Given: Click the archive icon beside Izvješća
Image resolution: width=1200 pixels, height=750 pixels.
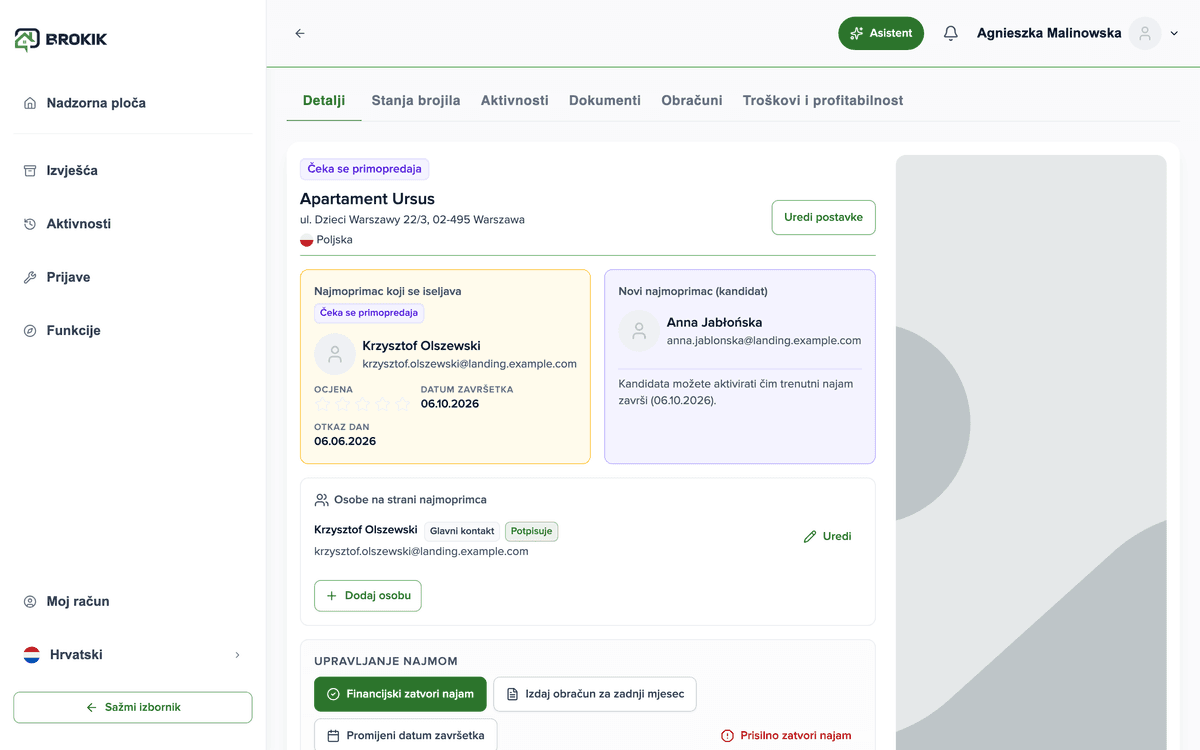Looking at the screenshot, I should click(x=30, y=170).
